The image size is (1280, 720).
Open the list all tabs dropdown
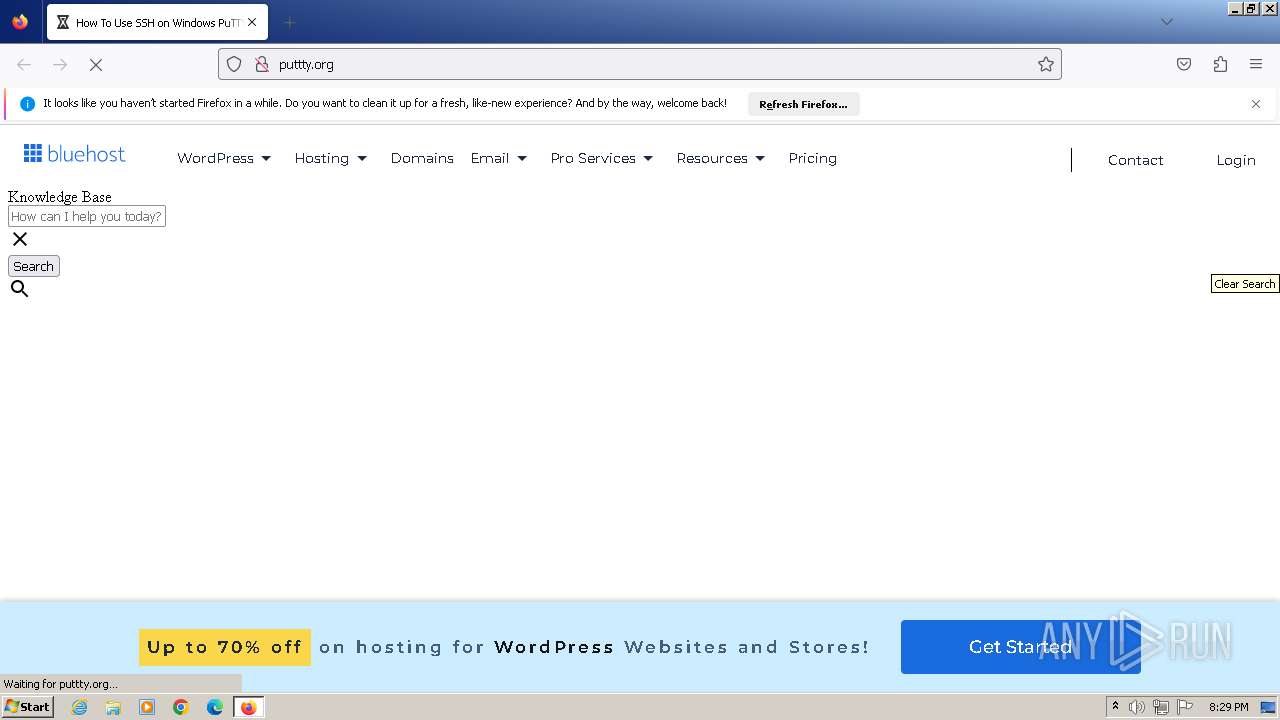point(1167,22)
